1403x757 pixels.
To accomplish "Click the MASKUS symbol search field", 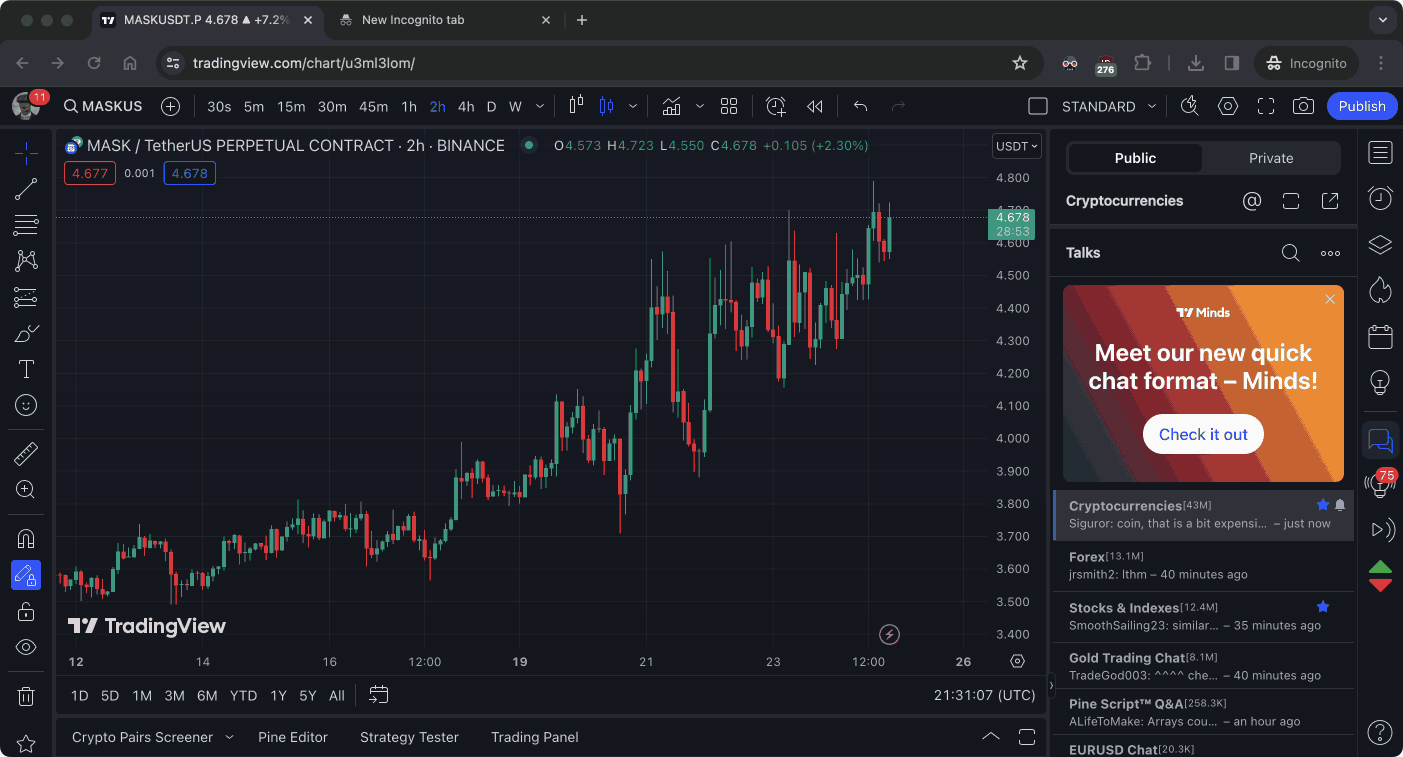I will pos(103,106).
